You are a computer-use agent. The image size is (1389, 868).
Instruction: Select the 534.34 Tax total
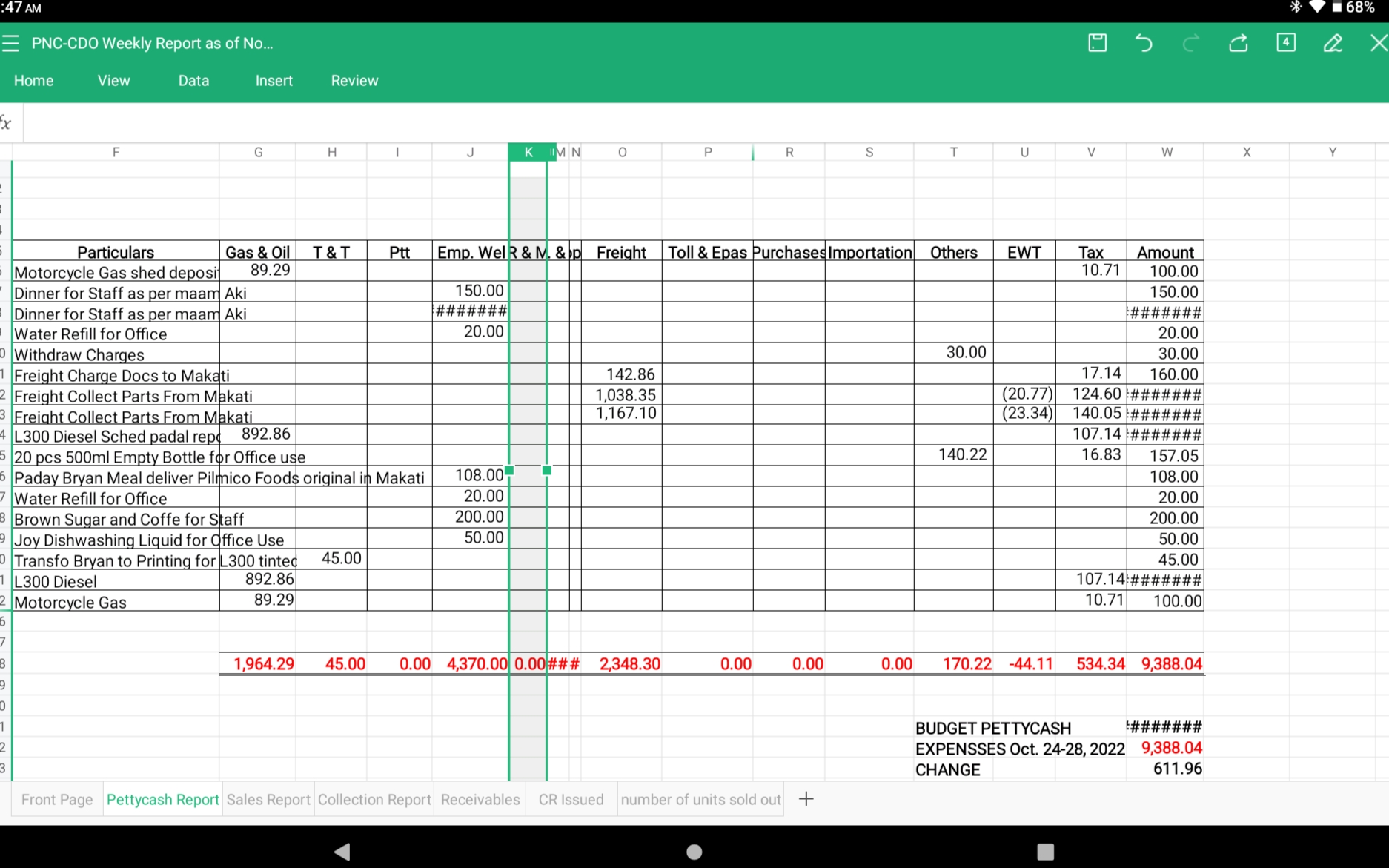1091,663
